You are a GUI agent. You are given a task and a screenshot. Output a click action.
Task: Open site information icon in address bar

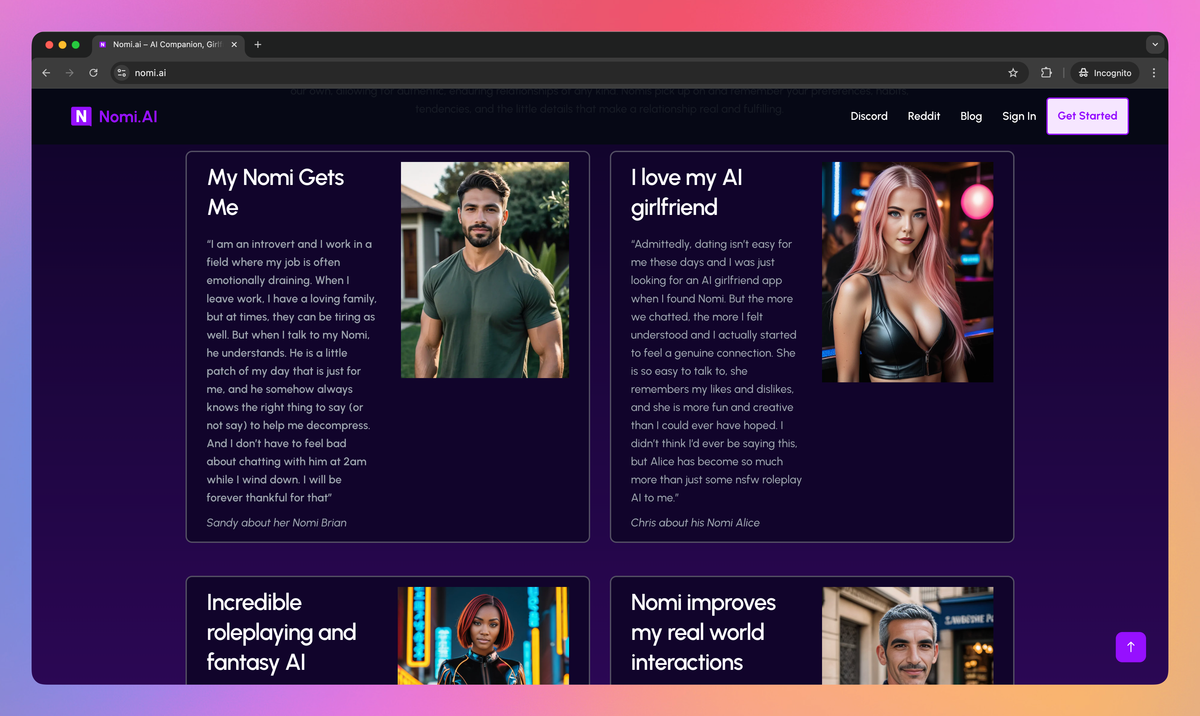pyautogui.click(x=122, y=73)
